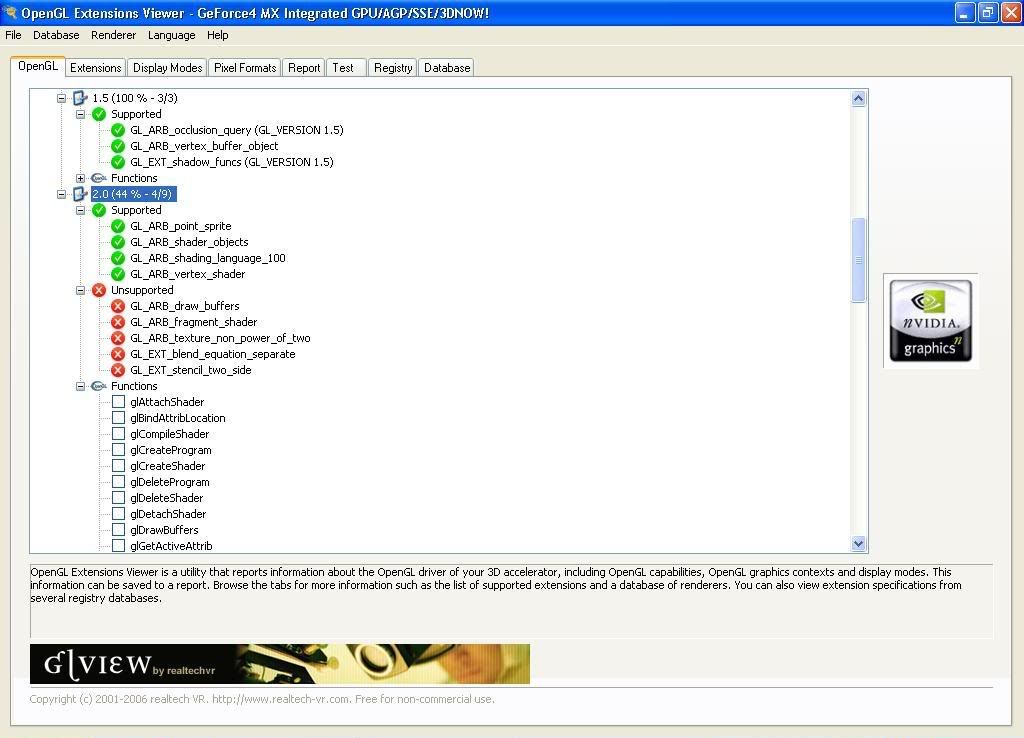
Task: Click green check icon beside GL_EXT_shadow_funcs
Action: point(118,162)
